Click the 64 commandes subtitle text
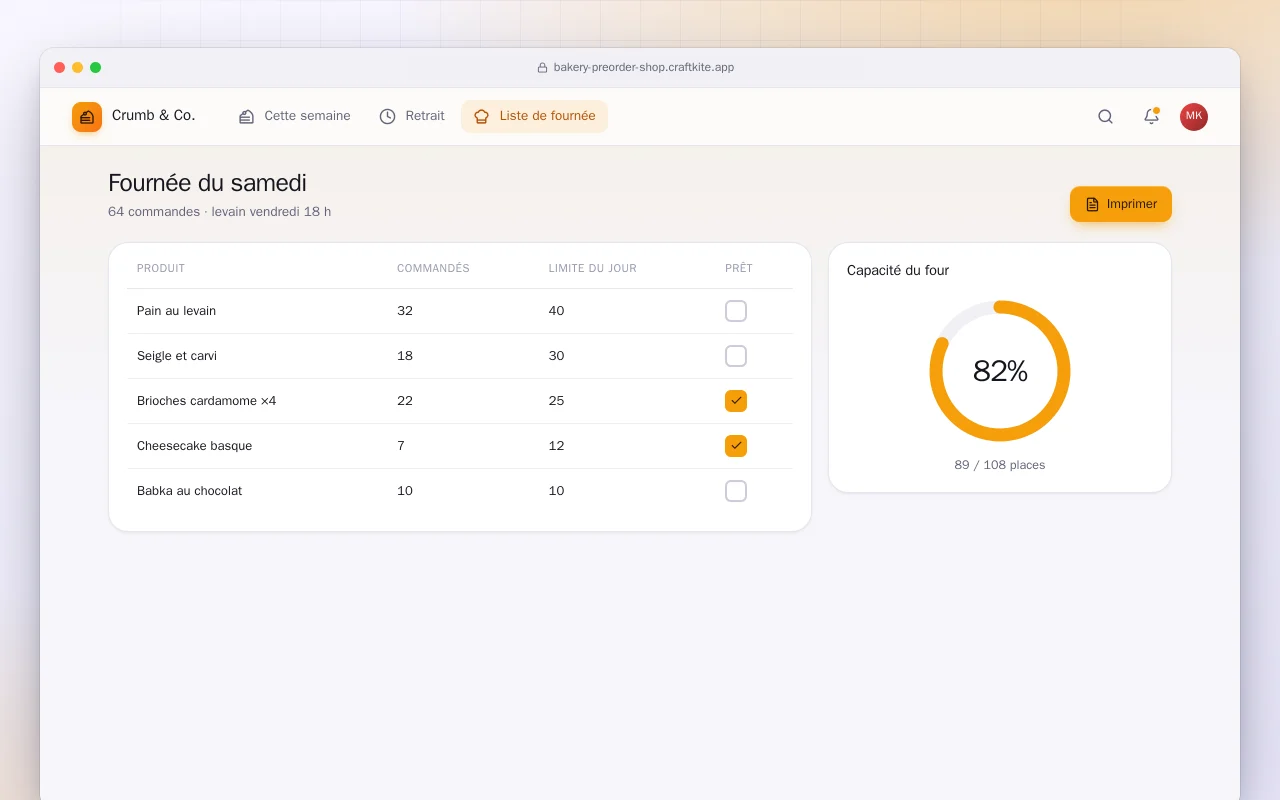This screenshot has height=800, width=1280. coord(219,212)
